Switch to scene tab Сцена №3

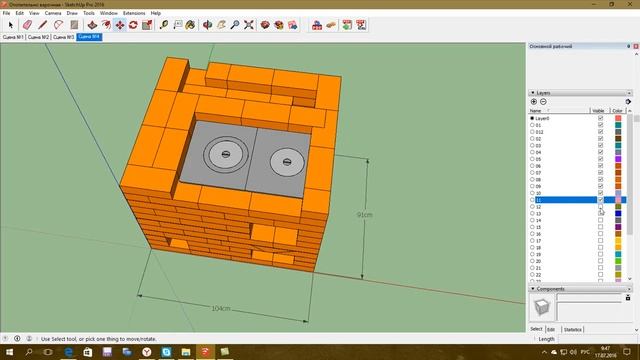(x=64, y=37)
